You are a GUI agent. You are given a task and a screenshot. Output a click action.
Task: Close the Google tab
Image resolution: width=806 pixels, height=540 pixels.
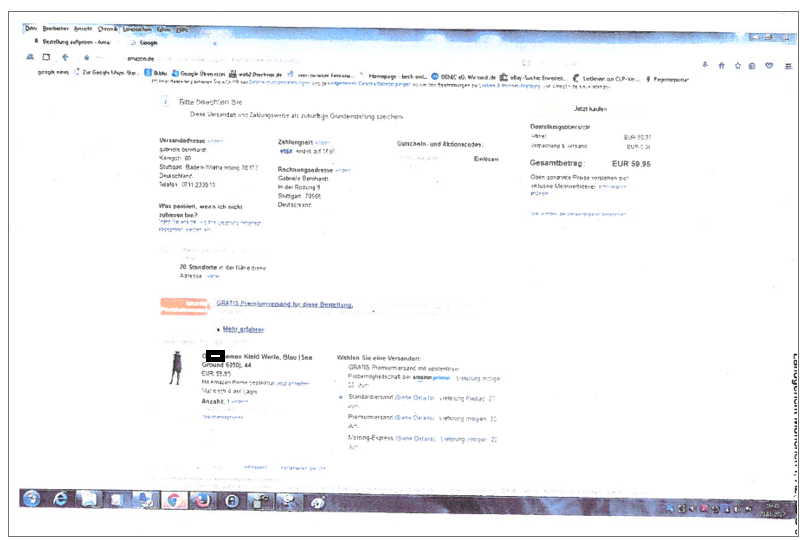pos(215,43)
